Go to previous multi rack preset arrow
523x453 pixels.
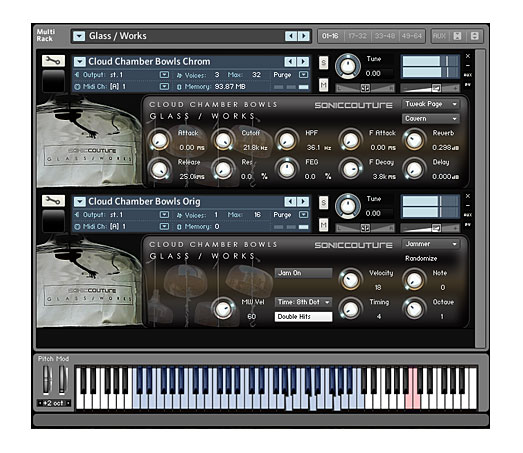pos(291,36)
